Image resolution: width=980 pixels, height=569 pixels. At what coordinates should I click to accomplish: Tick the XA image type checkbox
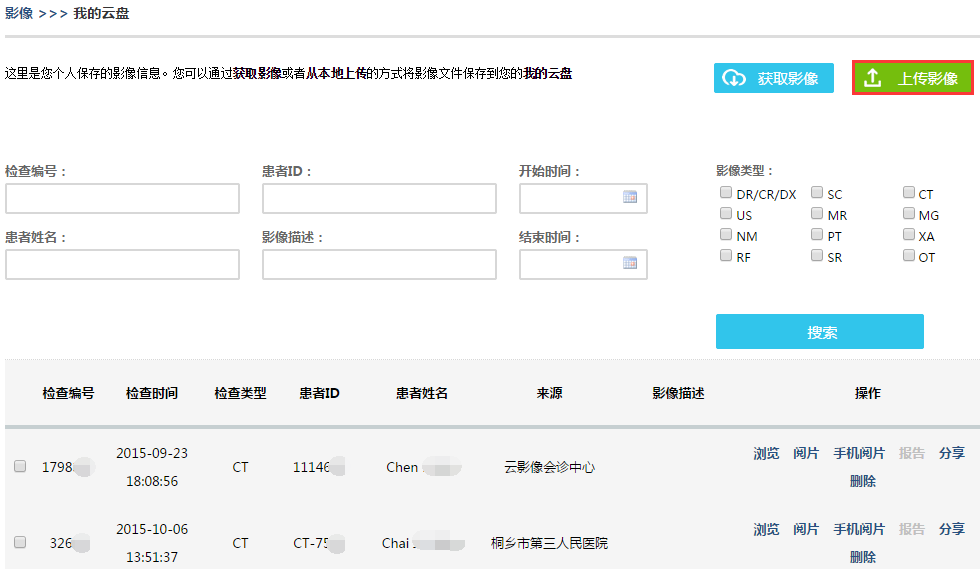(909, 234)
